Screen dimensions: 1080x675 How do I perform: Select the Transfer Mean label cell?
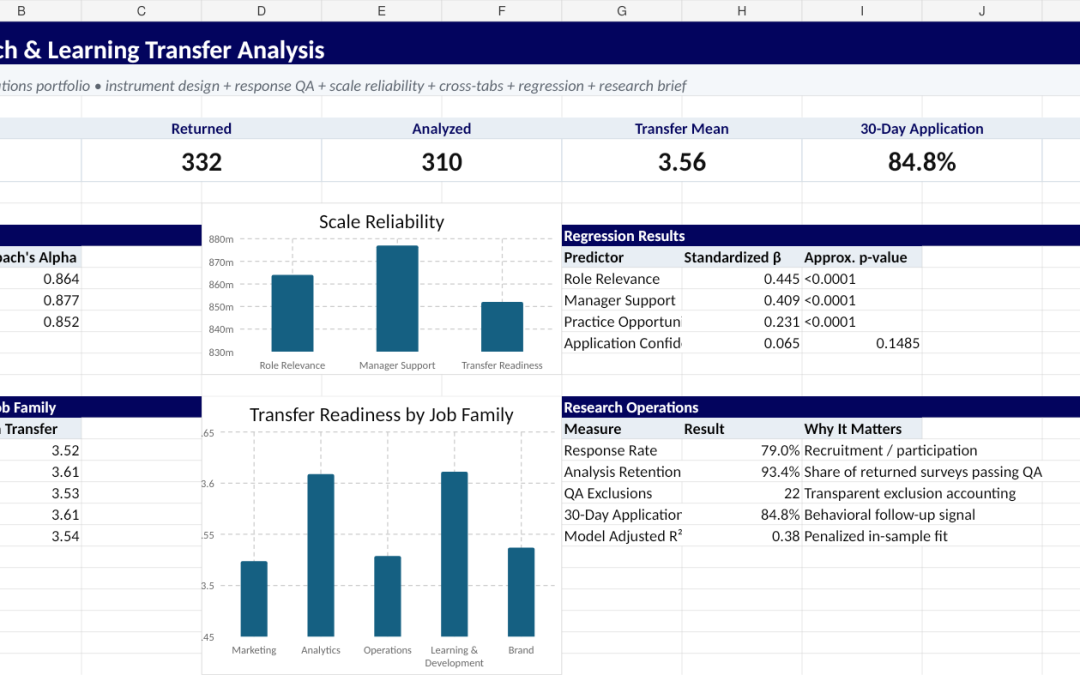point(682,129)
